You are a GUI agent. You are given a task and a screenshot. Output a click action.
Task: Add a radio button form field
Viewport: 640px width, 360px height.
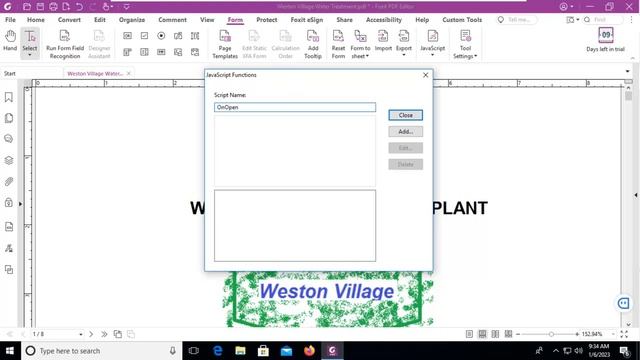coord(161,36)
